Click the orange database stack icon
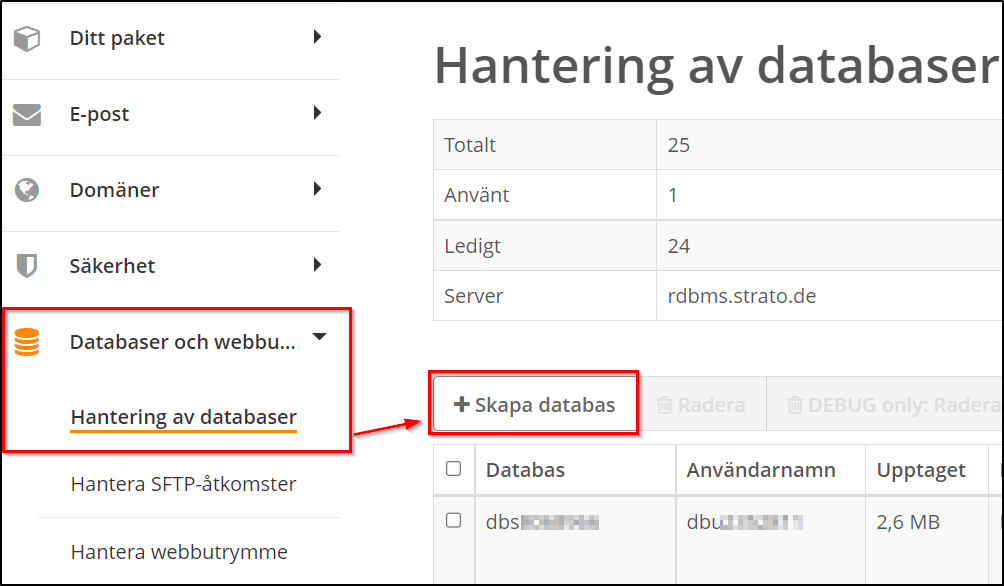The width and height of the screenshot is (1004, 586). pyautogui.click(x=27, y=342)
